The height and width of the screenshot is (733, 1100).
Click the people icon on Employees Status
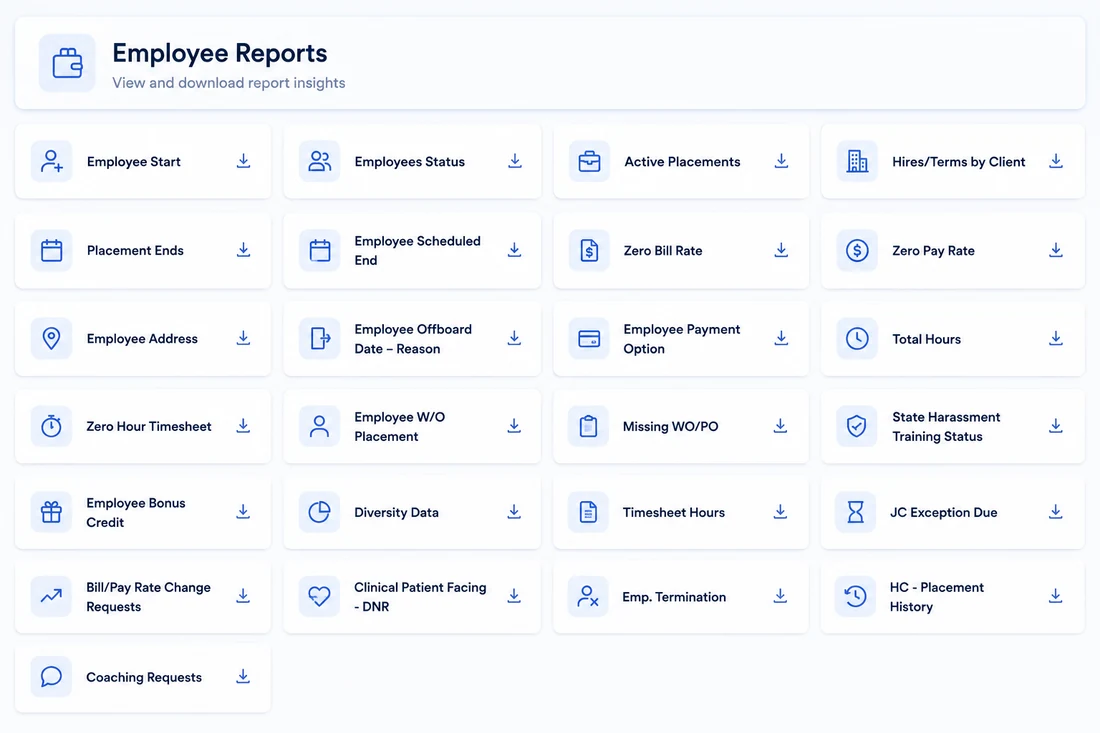click(x=319, y=161)
